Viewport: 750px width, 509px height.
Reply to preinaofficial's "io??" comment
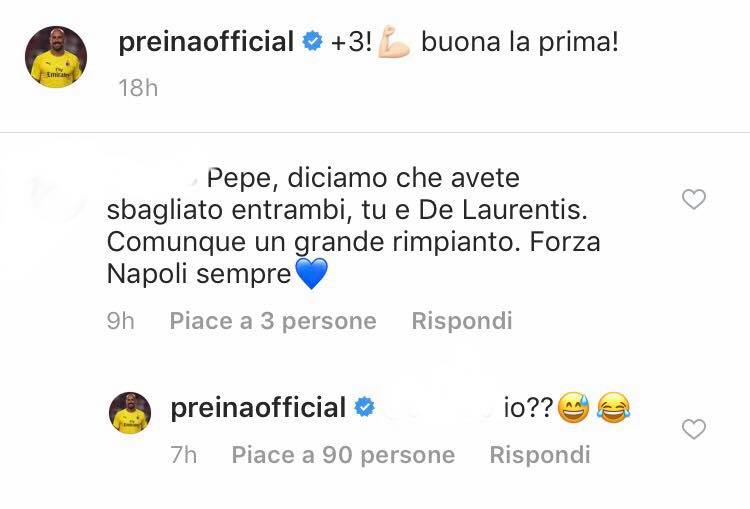point(540,455)
